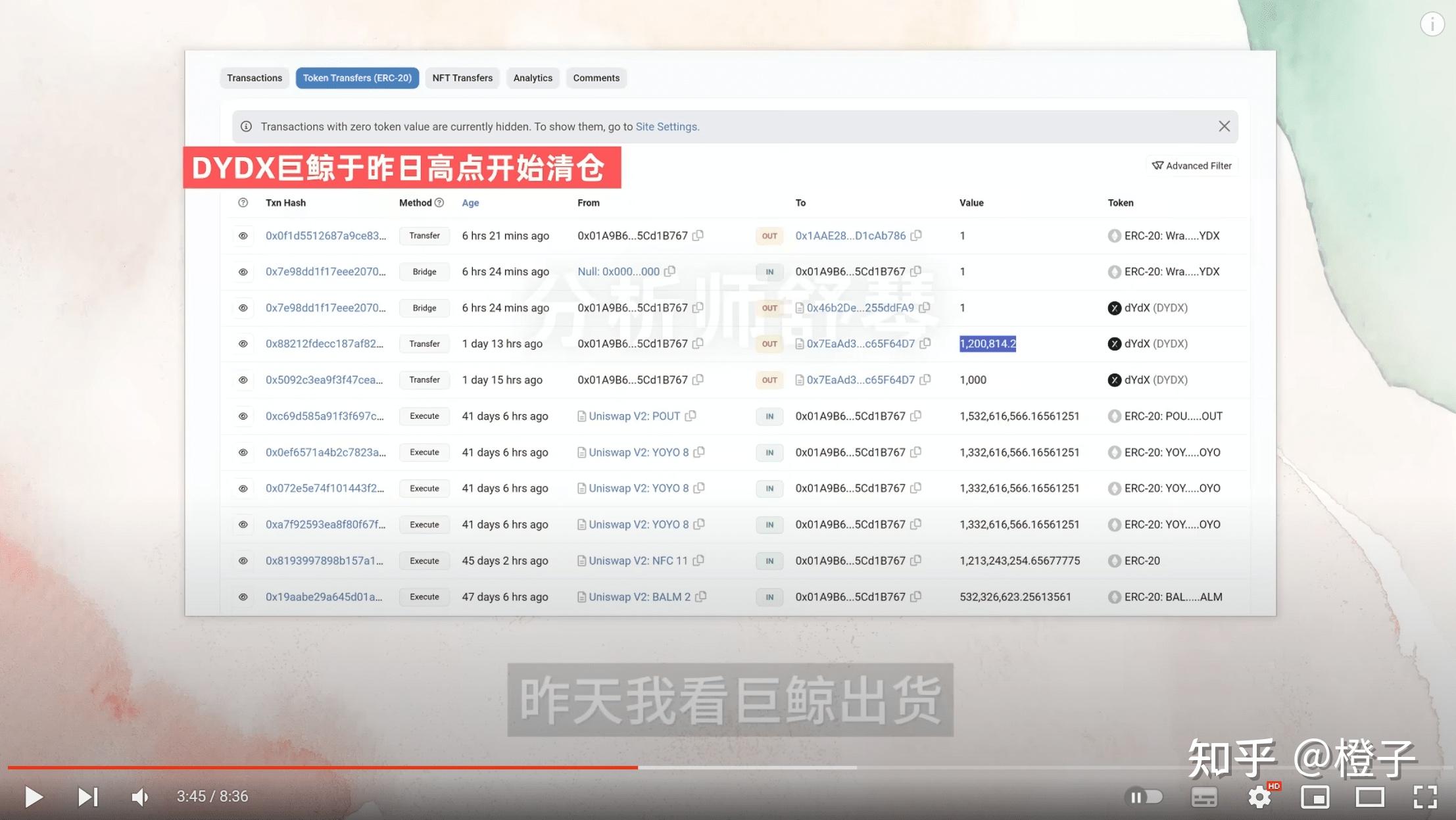The height and width of the screenshot is (820, 1456).
Task: Open the Advanced Filter
Action: tap(1192, 166)
